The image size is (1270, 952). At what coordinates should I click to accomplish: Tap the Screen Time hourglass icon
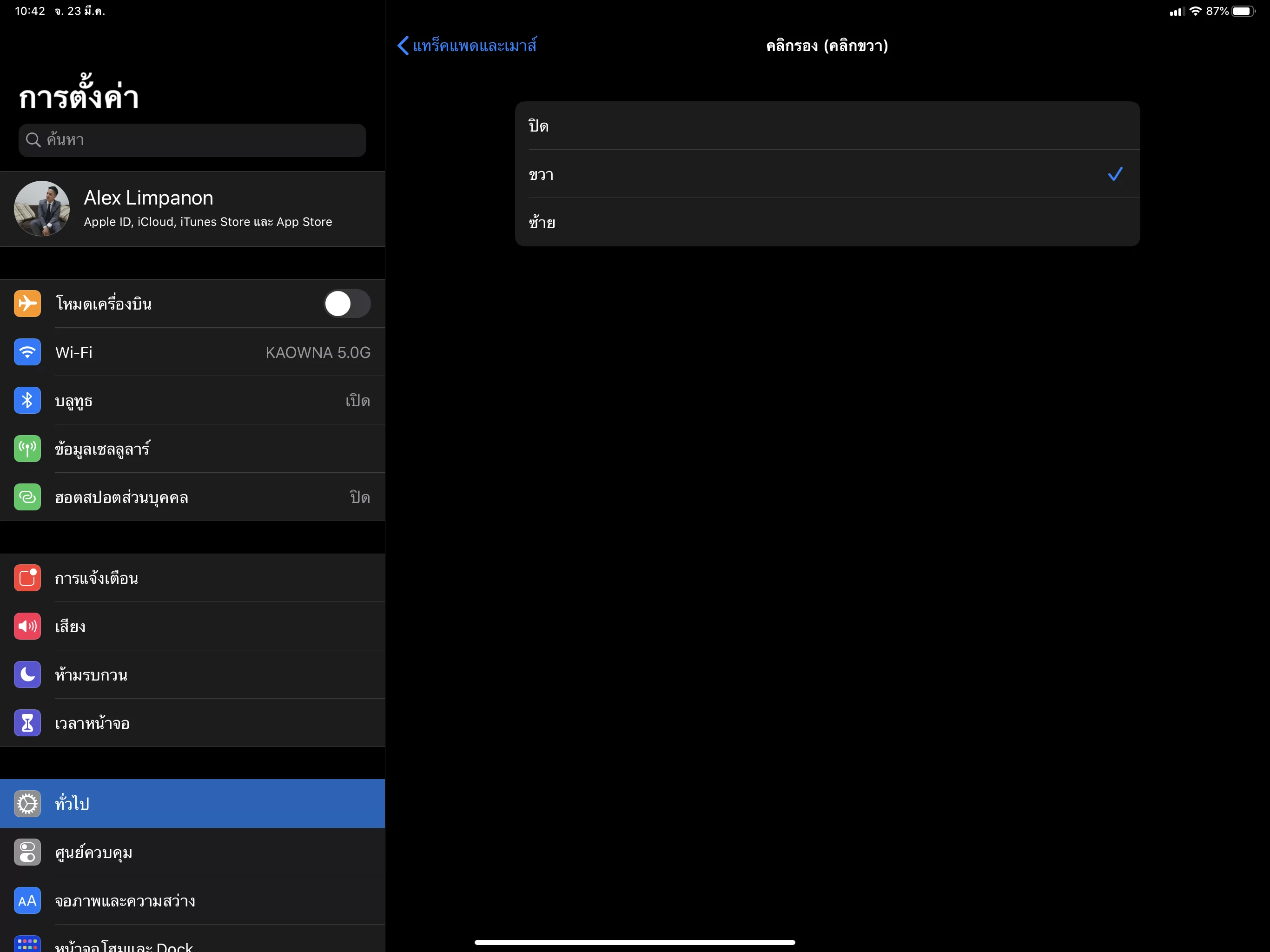[27, 723]
